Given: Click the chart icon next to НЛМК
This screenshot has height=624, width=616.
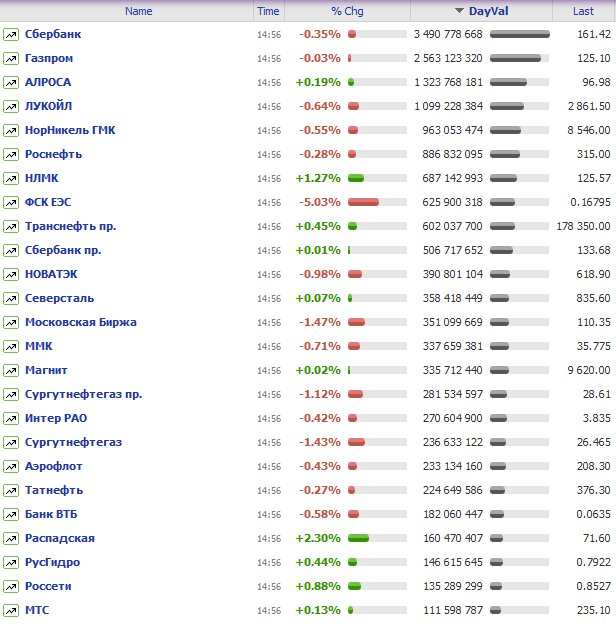Looking at the screenshot, I should point(11,178).
